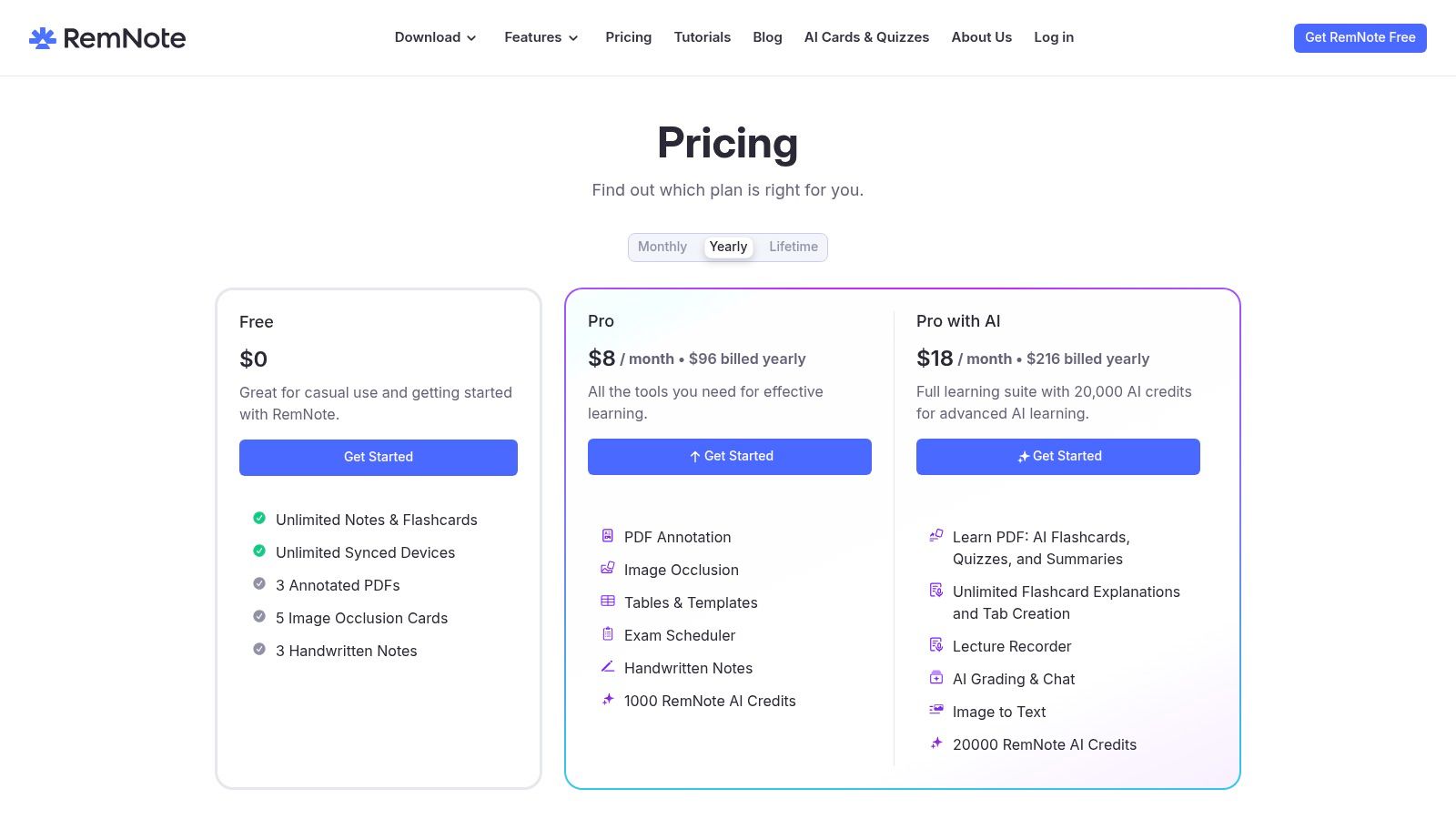Viewport: 1456px width, 819px height.
Task: Click the Tables & Templates icon
Action: tap(608, 602)
